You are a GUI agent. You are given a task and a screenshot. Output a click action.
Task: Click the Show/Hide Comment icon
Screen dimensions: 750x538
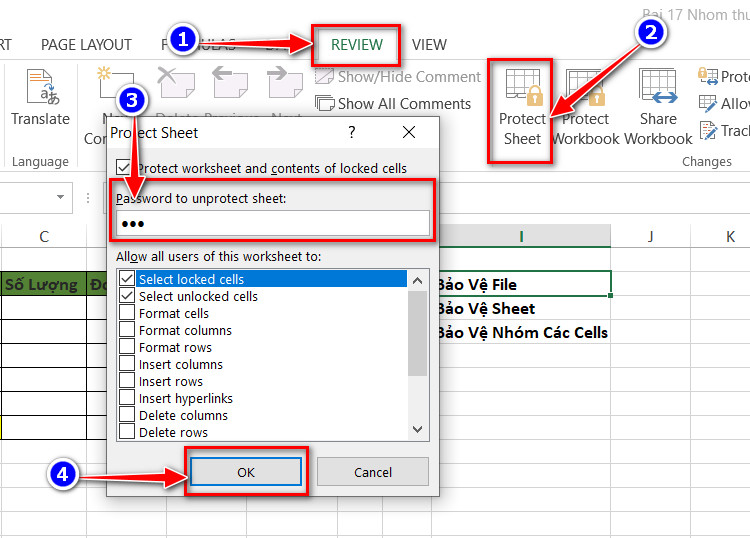tap(324, 76)
